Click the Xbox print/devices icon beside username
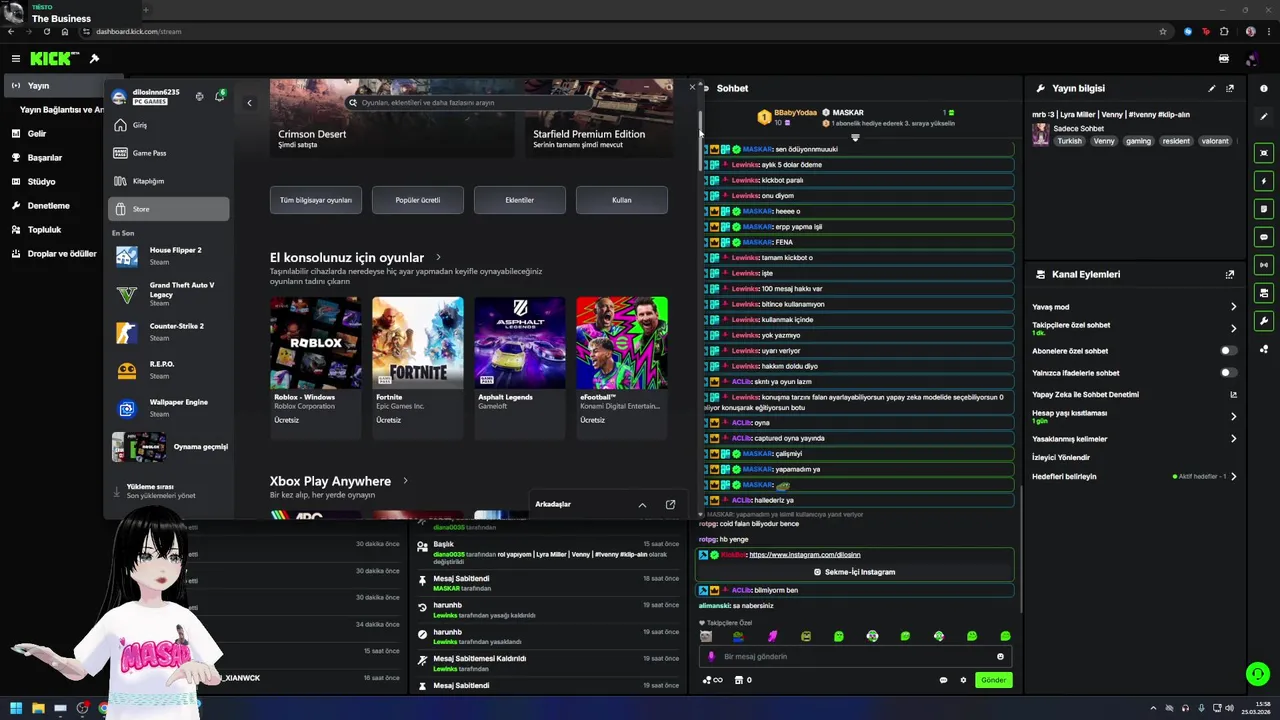Viewport: 1280px width, 720px height. pos(199,97)
